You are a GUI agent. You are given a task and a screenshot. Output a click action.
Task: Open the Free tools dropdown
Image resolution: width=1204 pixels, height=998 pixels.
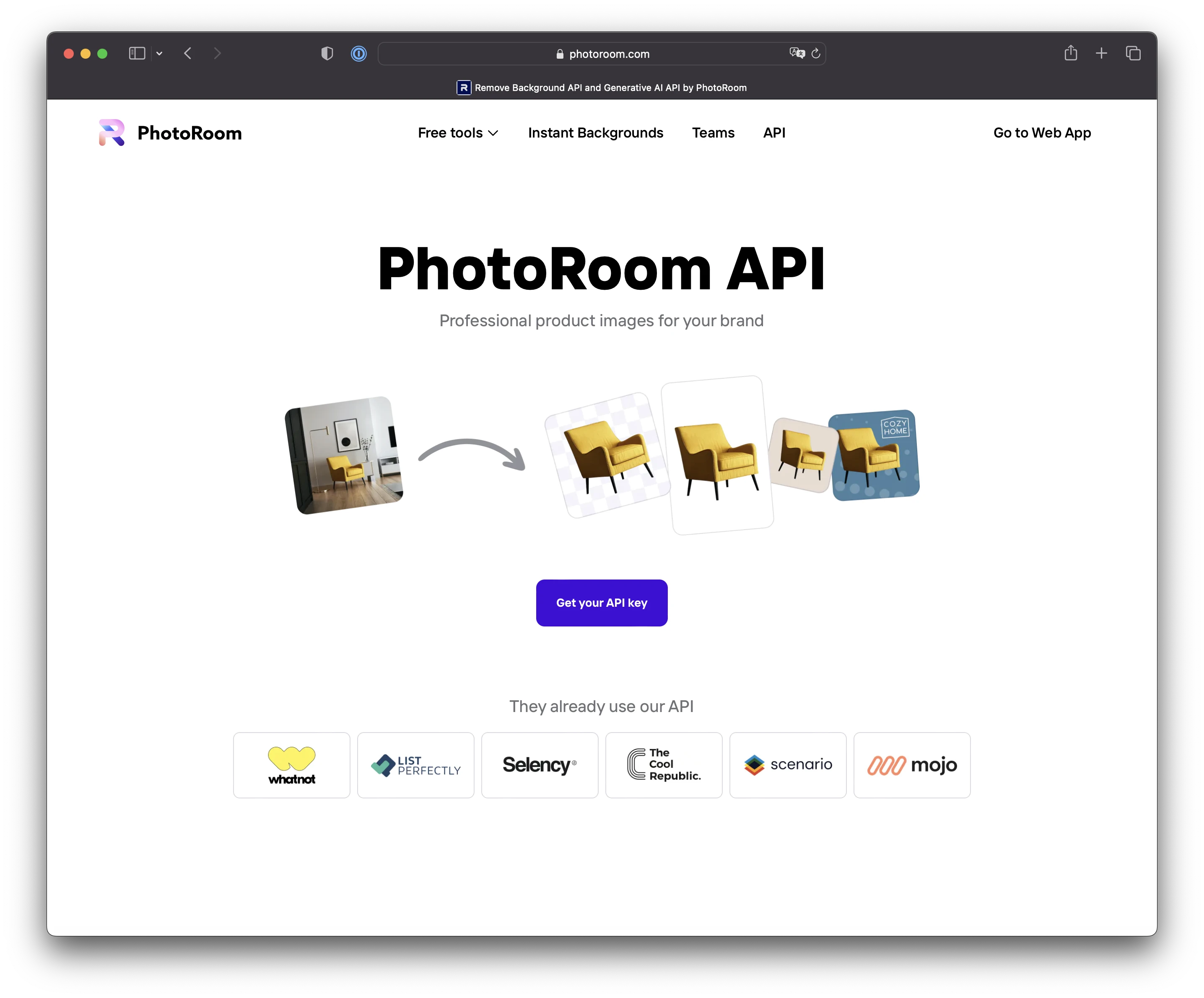coord(458,133)
